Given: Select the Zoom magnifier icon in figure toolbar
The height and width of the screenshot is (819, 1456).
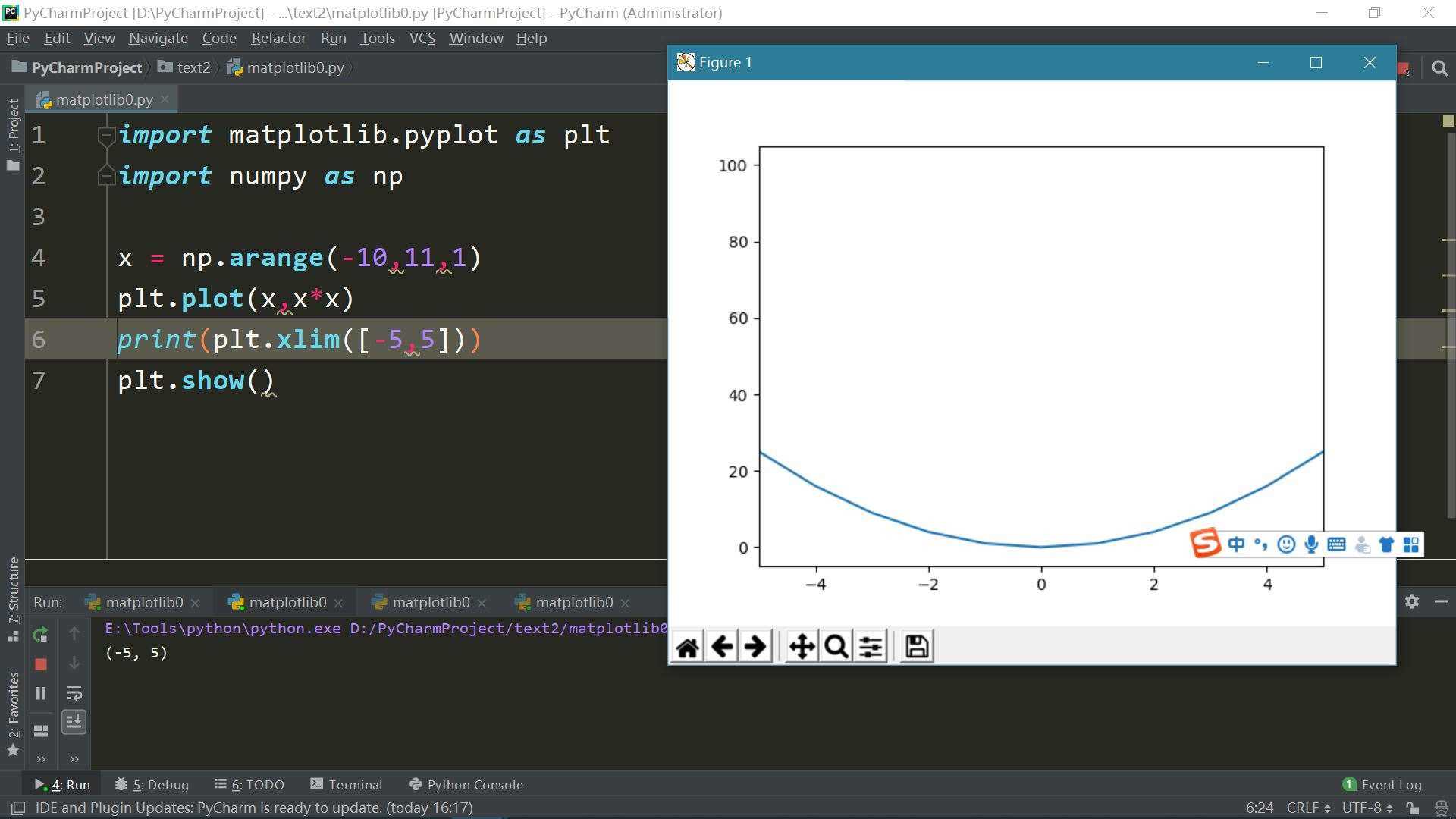Looking at the screenshot, I should pyautogui.click(x=836, y=646).
